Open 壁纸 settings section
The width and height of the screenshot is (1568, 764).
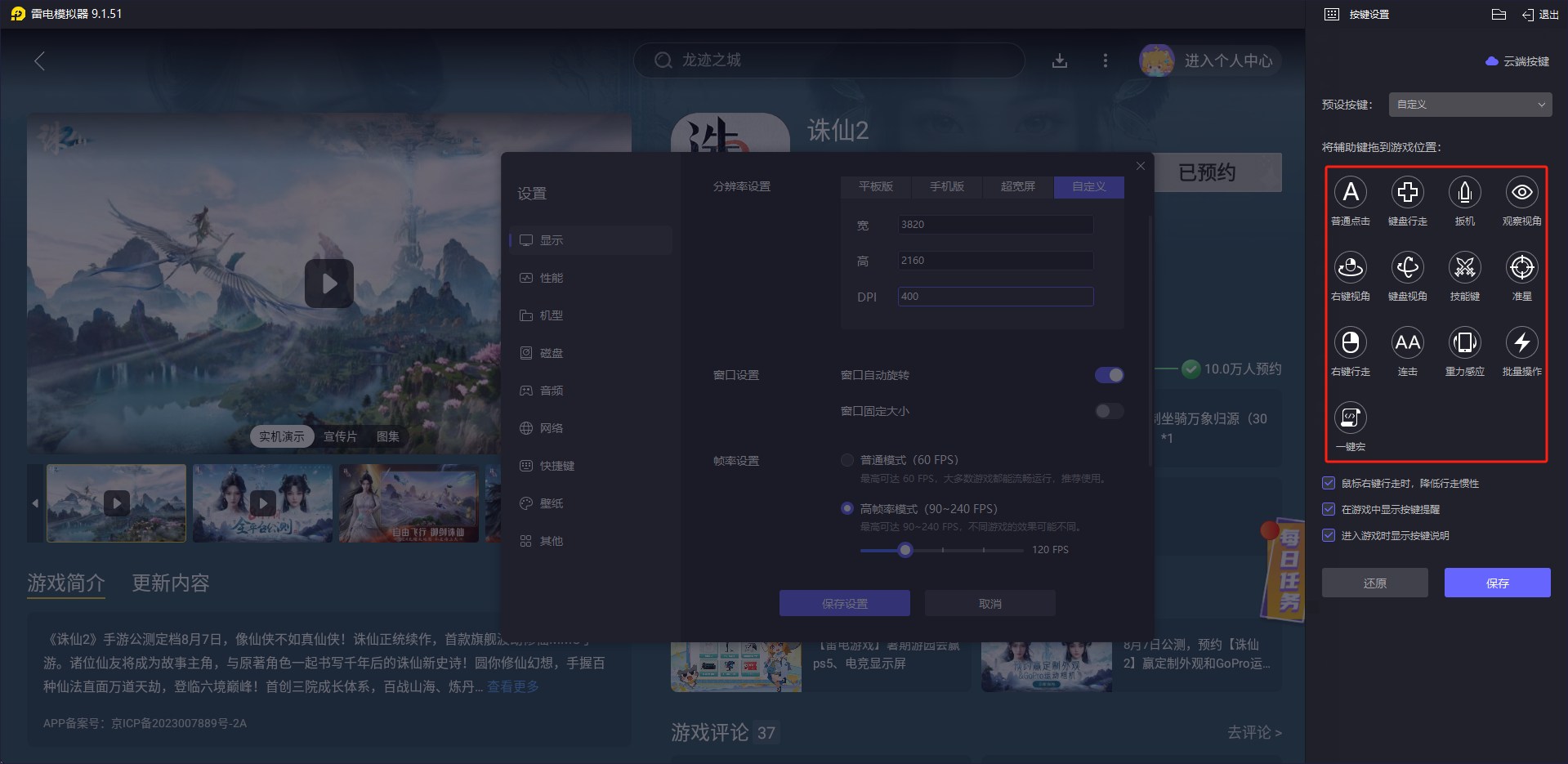click(591, 503)
